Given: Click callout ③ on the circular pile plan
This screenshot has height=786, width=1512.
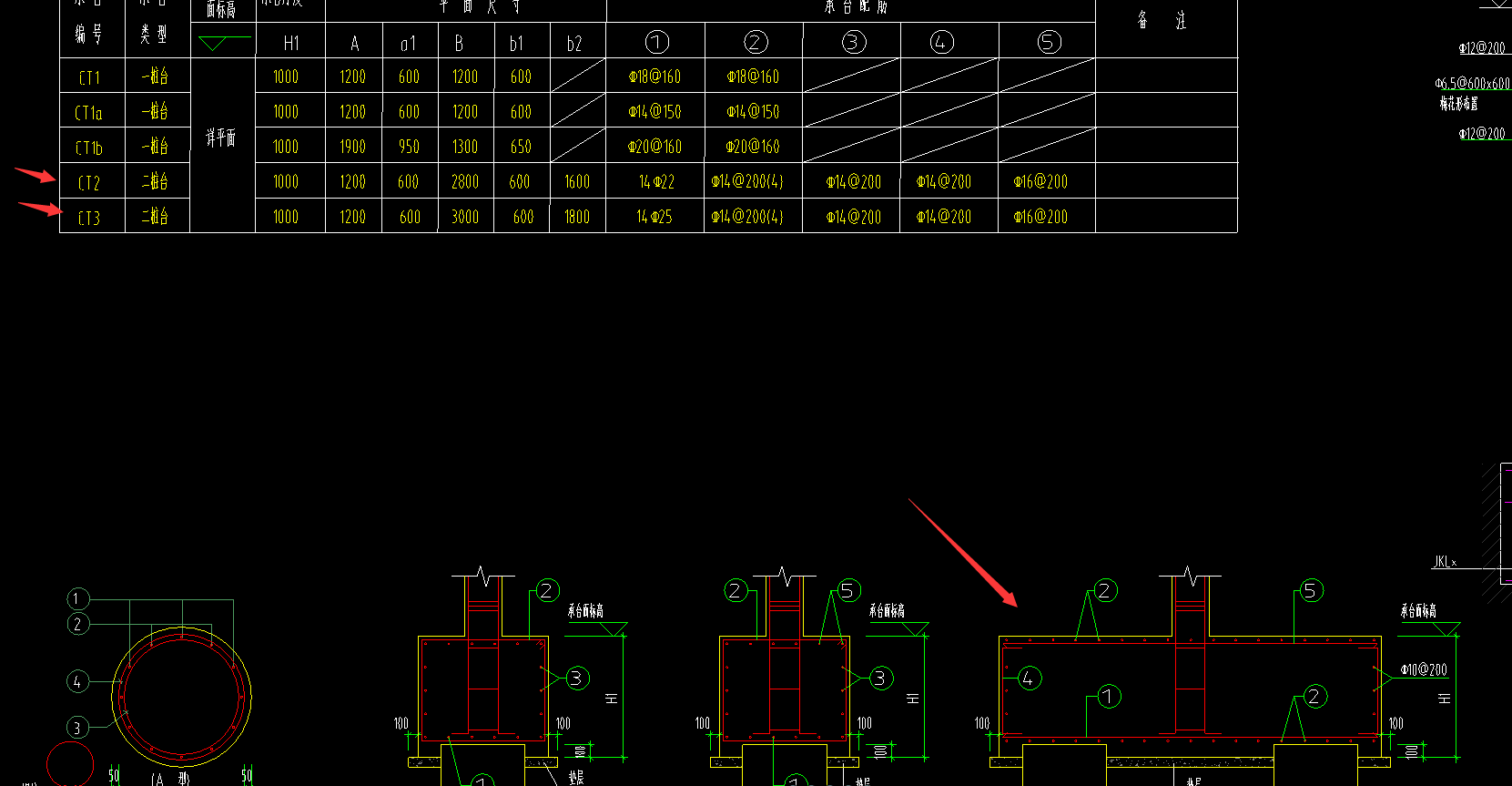Looking at the screenshot, I should [x=78, y=728].
